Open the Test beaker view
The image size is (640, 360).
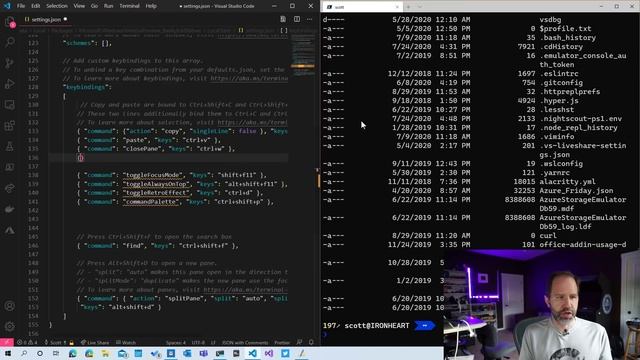pos(10,146)
